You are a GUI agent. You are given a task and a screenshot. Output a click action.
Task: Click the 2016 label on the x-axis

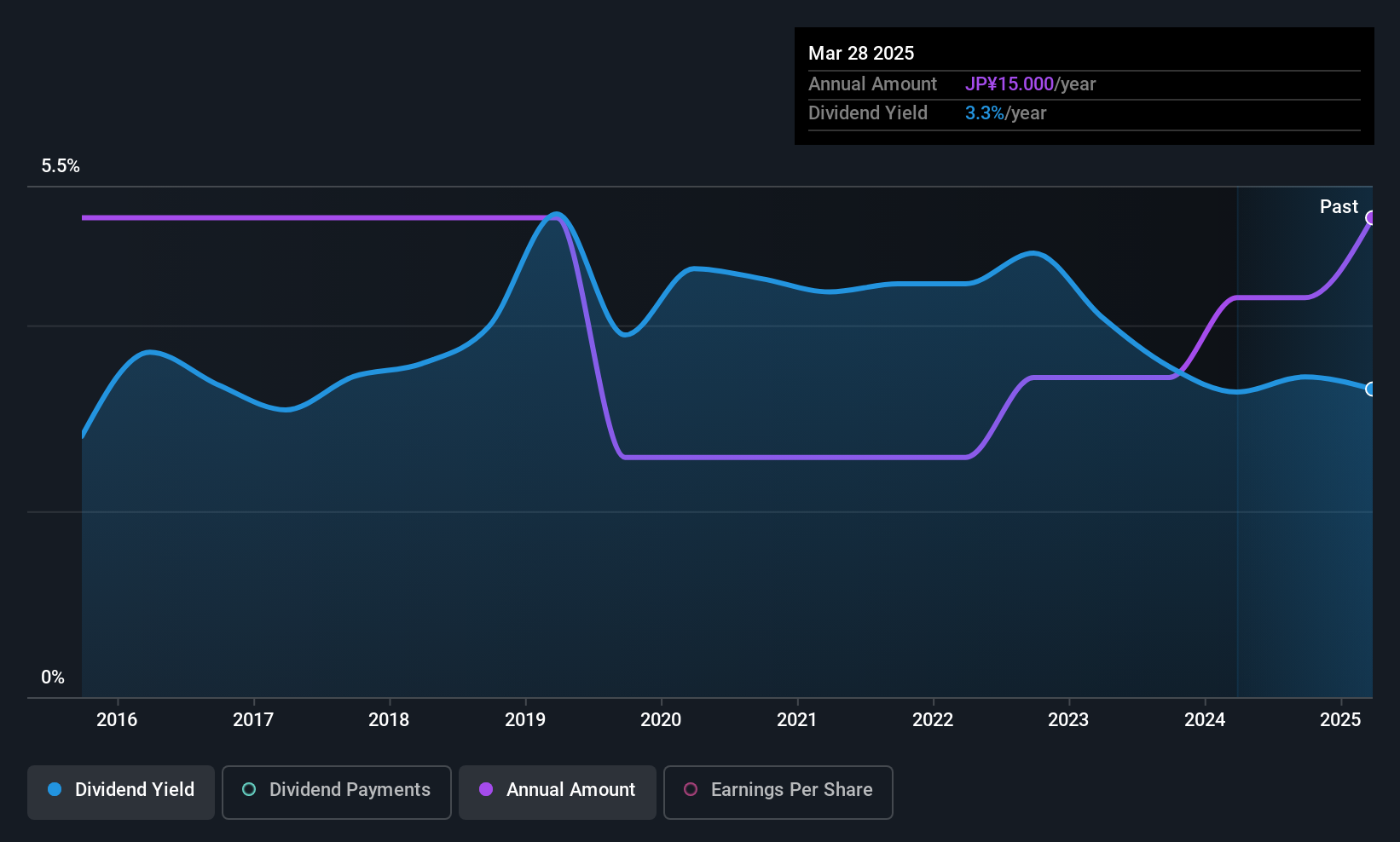pos(117,720)
